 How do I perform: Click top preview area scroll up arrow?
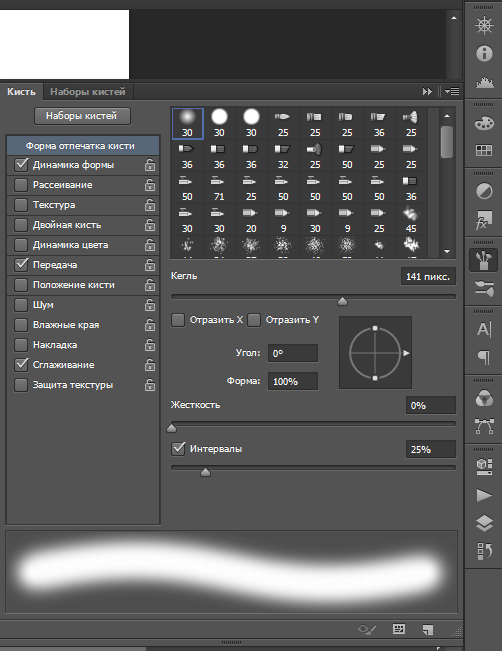[x=453, y=17]
